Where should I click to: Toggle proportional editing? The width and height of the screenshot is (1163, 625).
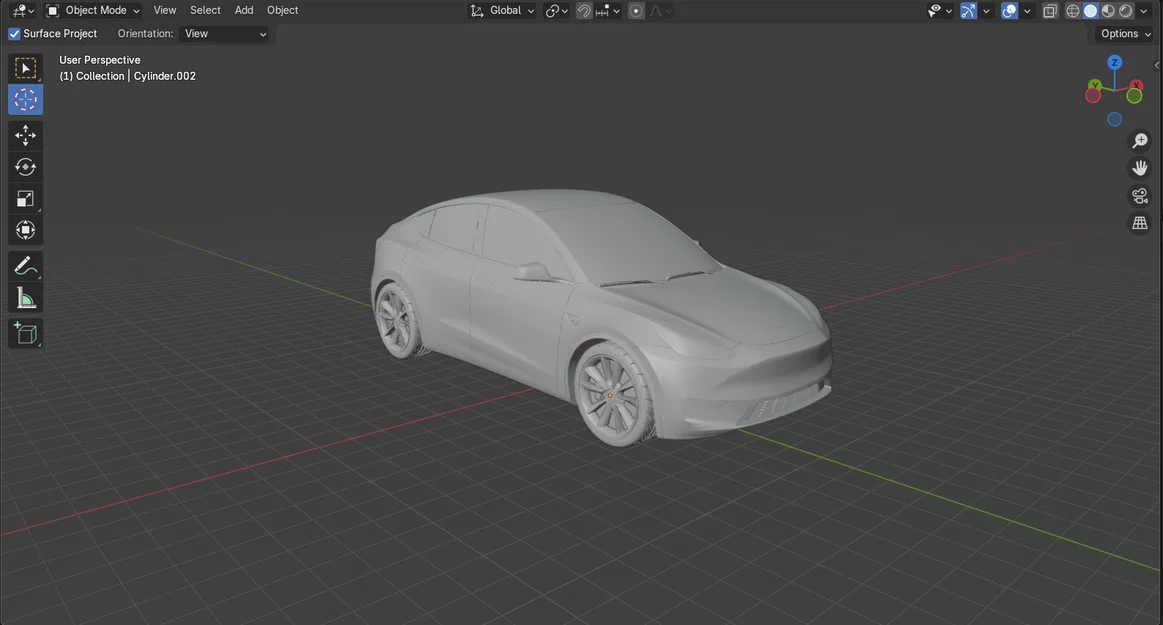point(636,10)
